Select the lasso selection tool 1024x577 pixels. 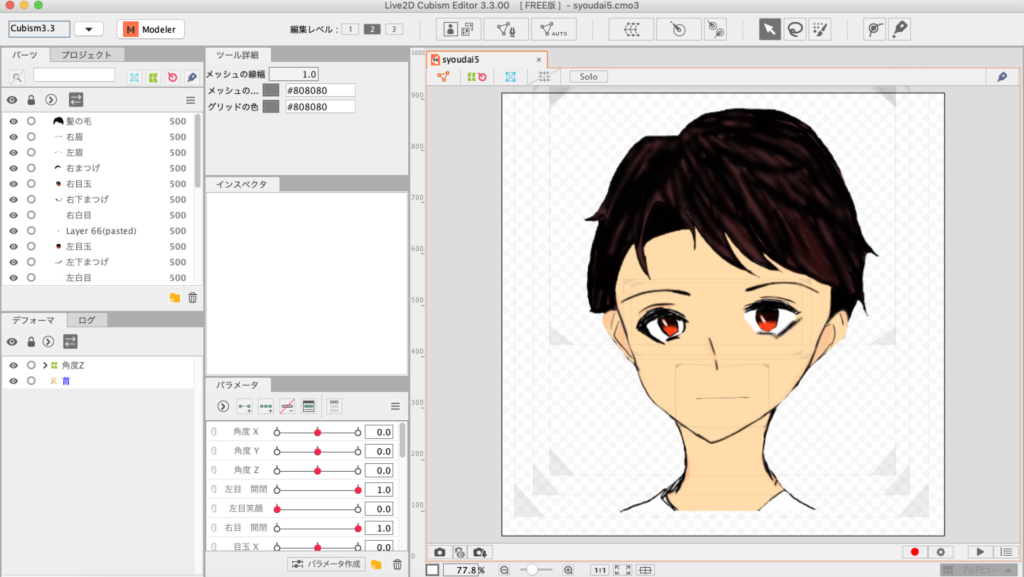click(x=795, y=30)
